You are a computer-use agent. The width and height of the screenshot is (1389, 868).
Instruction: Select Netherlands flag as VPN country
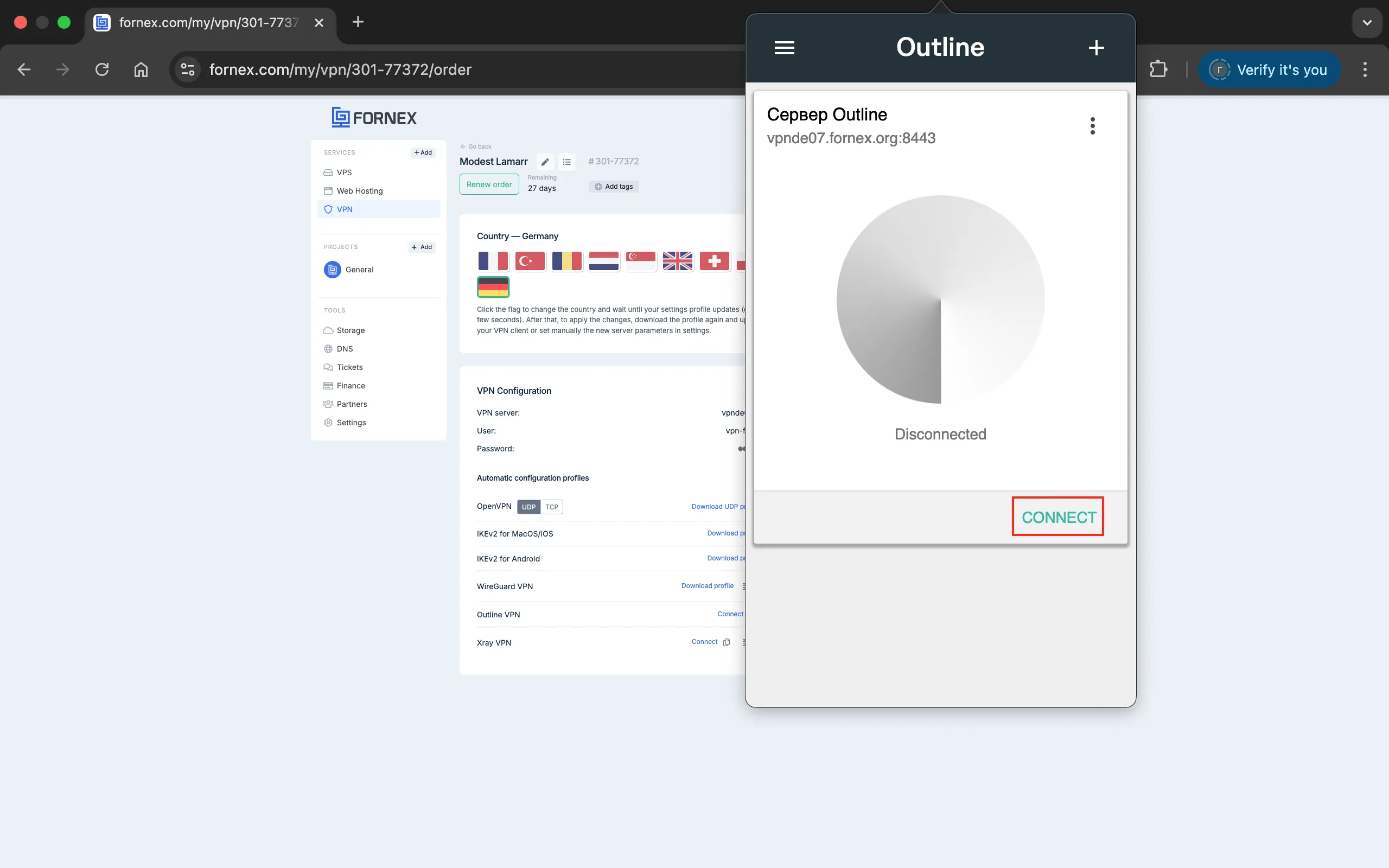604,261
